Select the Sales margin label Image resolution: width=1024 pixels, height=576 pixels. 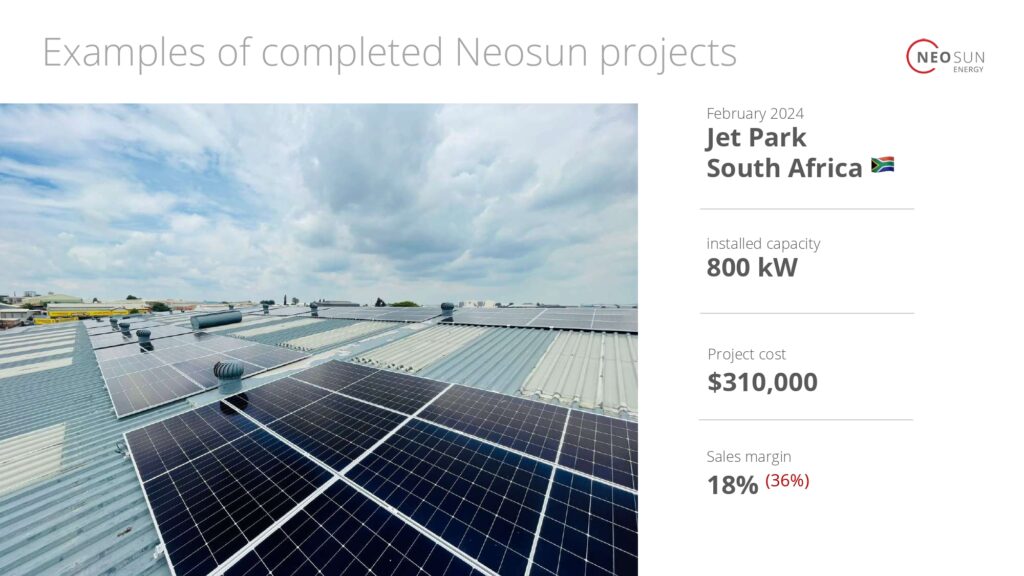[x=748, y=456]
